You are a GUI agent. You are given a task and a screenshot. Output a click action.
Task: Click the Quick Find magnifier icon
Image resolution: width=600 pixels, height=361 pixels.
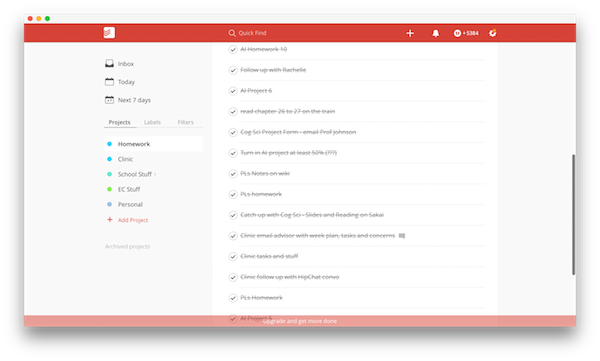click(232, 33)
